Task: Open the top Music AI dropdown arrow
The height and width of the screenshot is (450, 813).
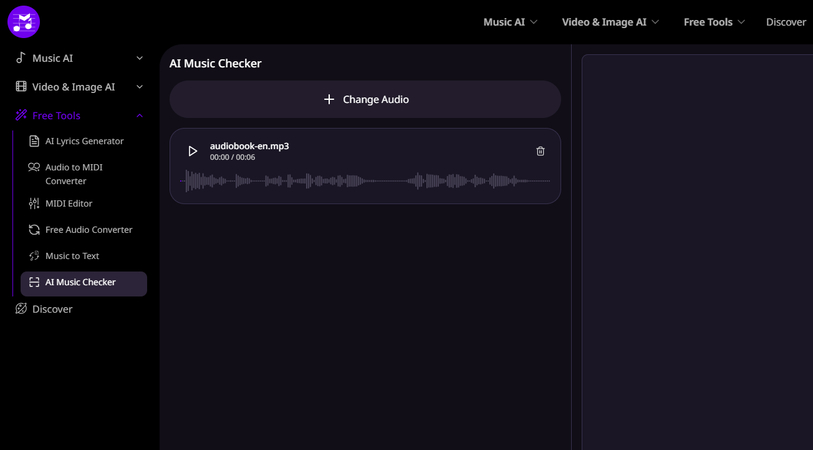Action: 534,22
